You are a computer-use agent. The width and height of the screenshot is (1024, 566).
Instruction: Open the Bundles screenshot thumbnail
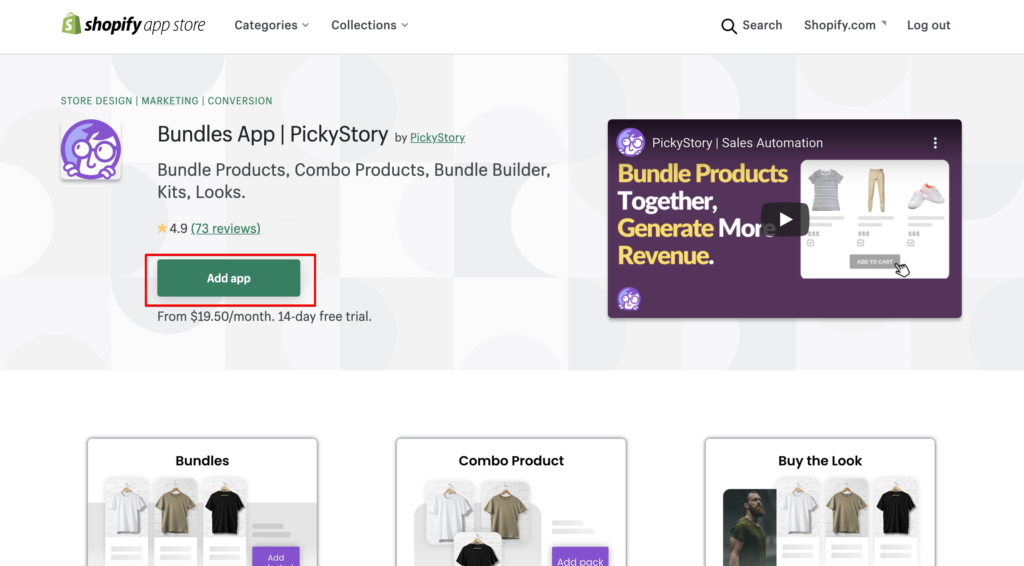pos(202,502)
